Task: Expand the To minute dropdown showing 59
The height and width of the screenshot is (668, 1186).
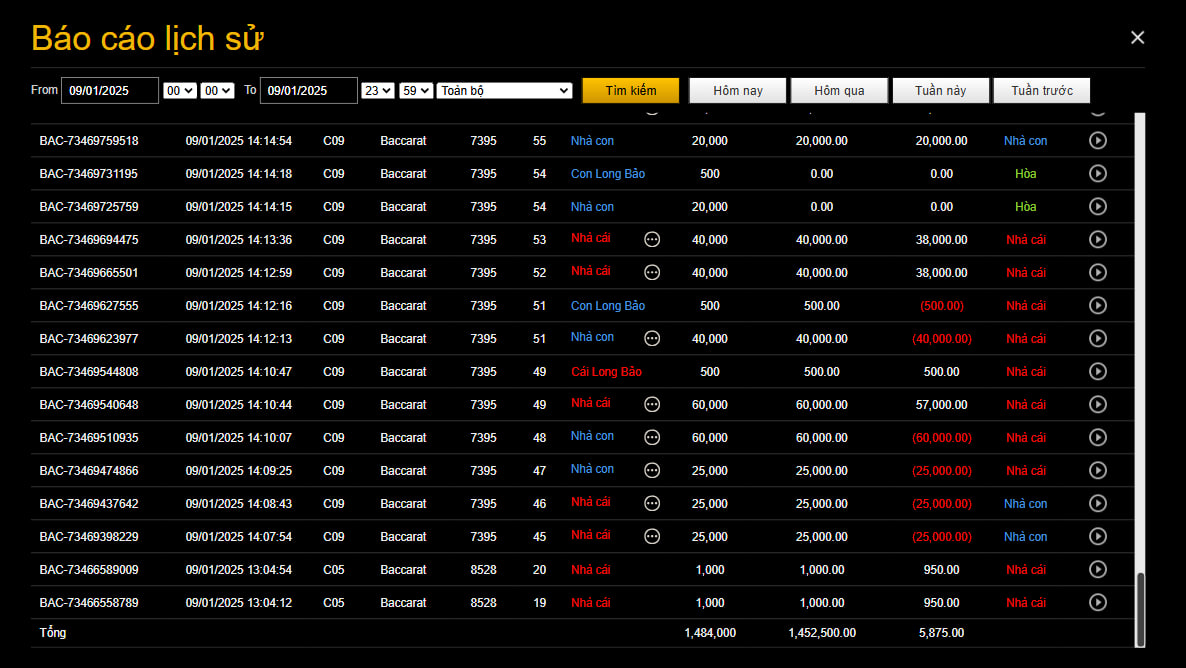Action: (x=415, y=91)
